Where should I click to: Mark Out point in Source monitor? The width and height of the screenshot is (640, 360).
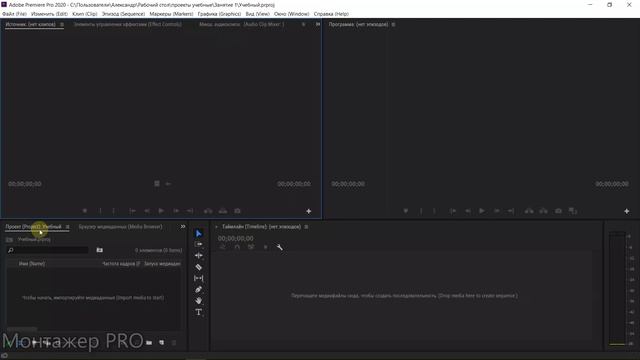(113, 211)
